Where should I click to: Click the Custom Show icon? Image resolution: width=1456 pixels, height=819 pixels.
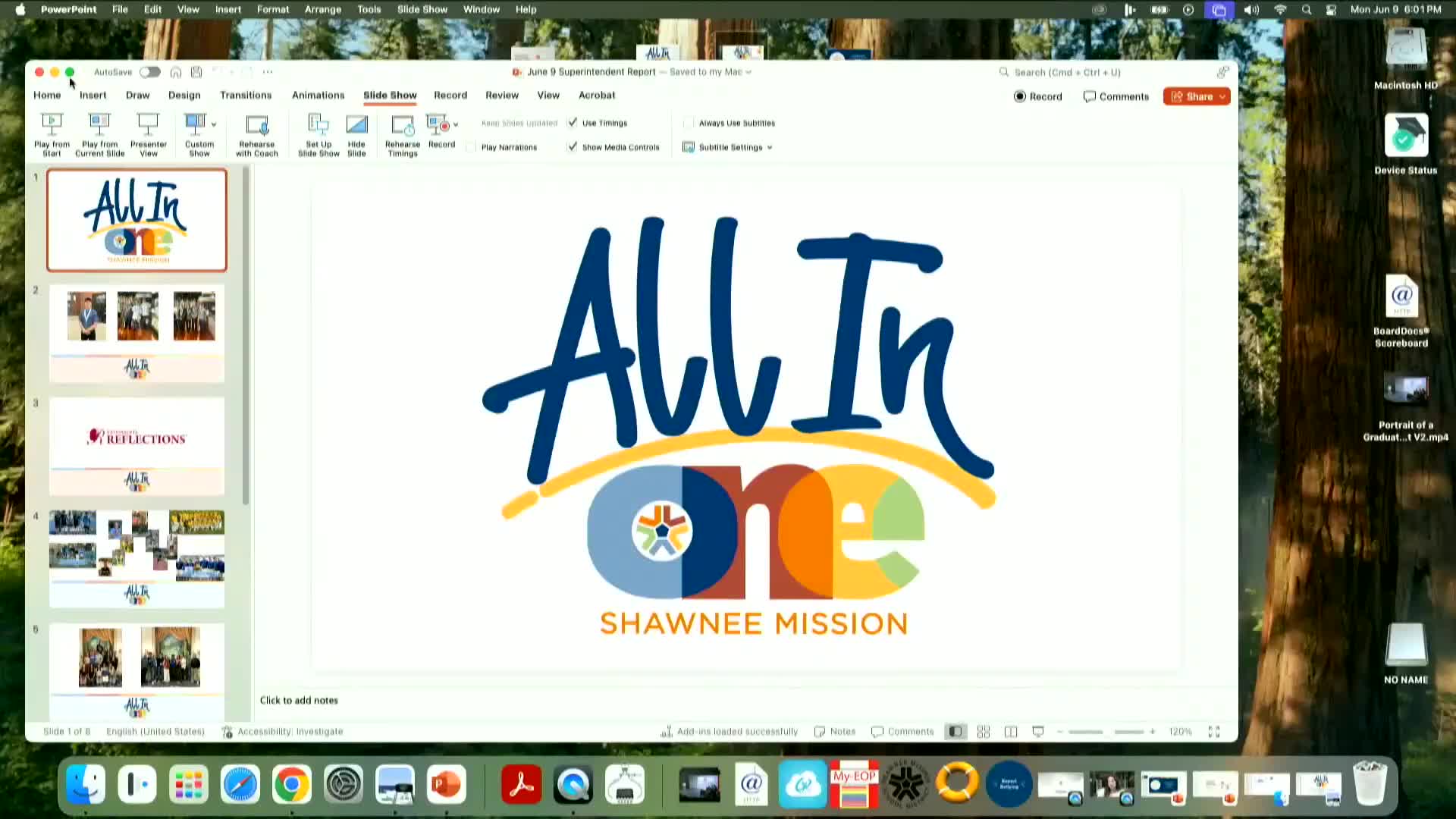click(x=196, y=124)
